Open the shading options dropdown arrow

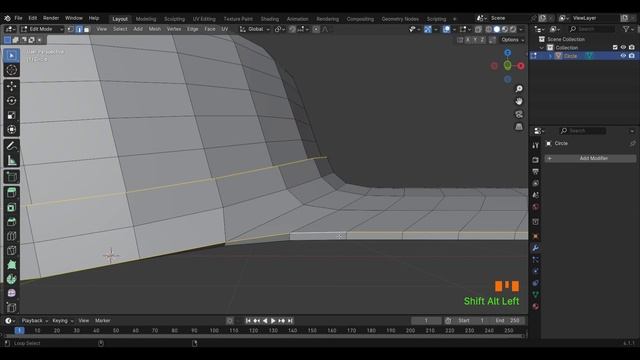[x=521, y=29]
